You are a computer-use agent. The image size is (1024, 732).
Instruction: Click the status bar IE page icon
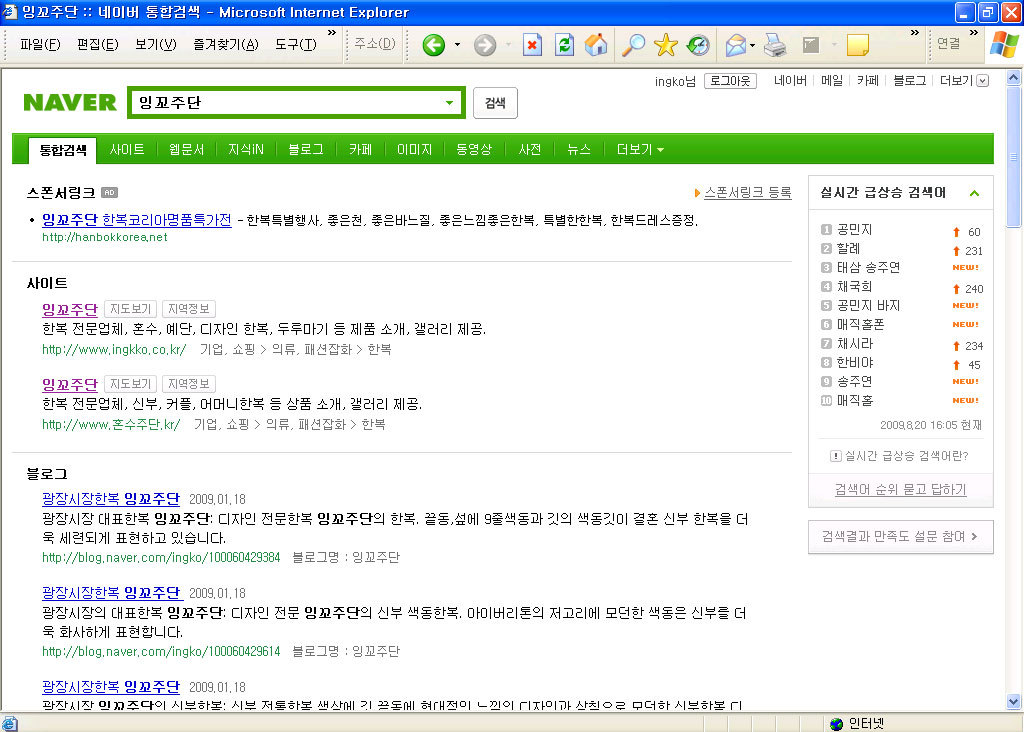coord(10,724)
